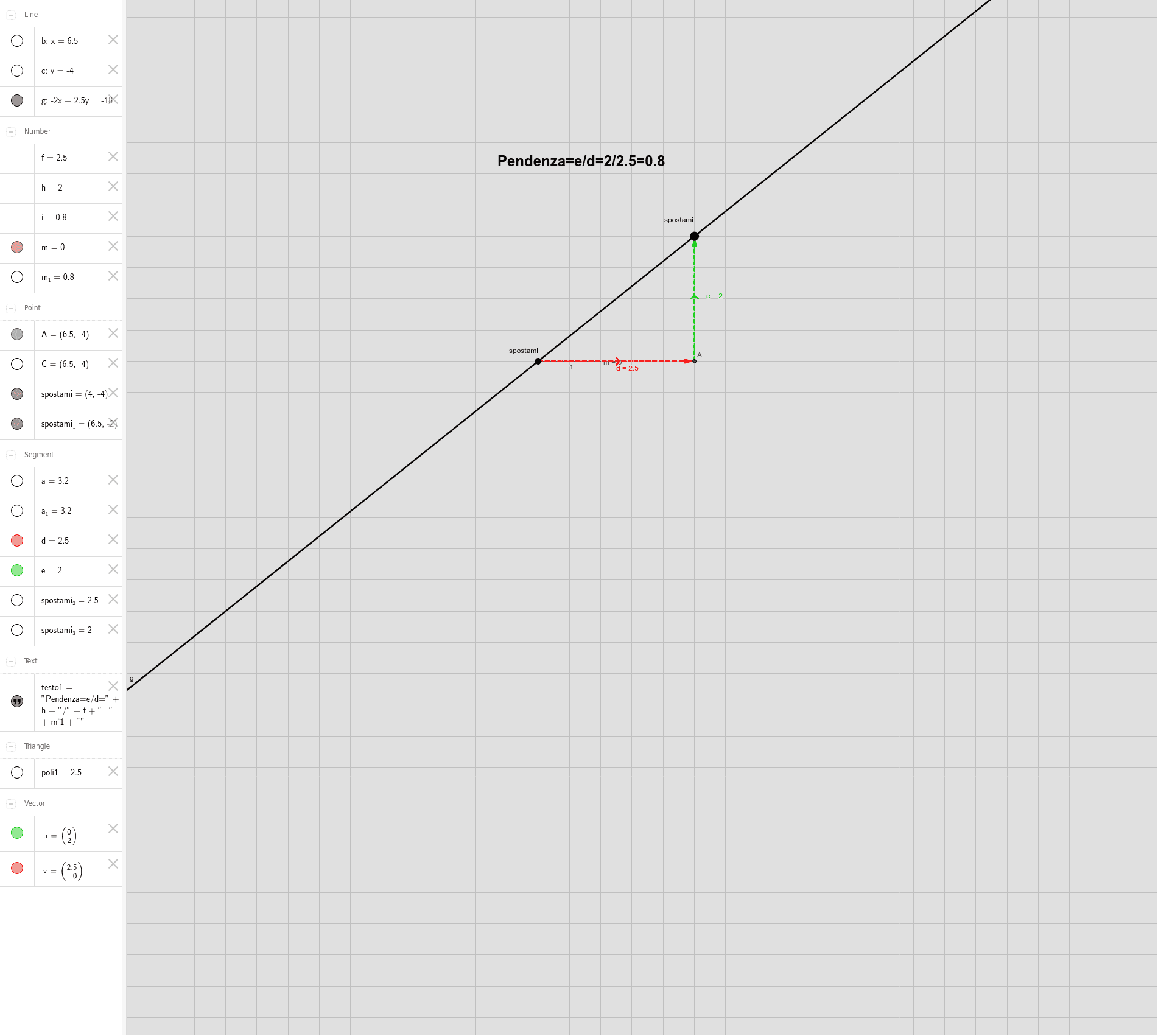Show m₁ = 0.8 via visibility circle
Viewport: 1158px width, 1036px height.
[17, 277]
